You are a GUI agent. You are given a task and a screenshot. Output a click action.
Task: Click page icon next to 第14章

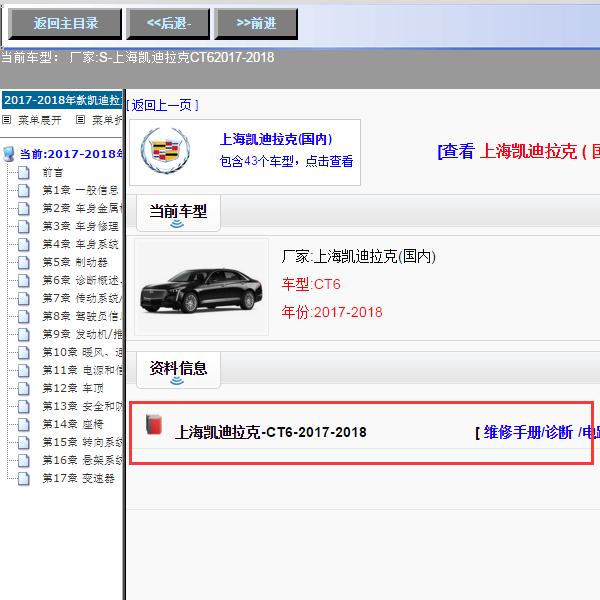coord(24,424)
